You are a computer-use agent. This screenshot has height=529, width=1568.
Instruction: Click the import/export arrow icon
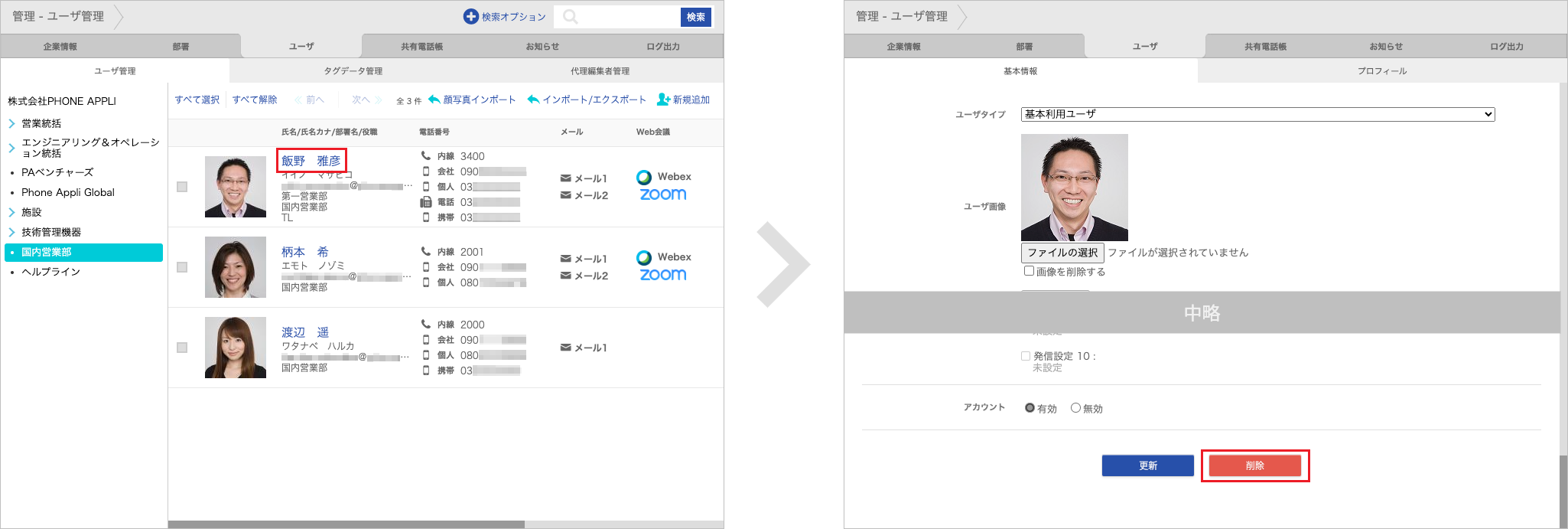pyautogui.click(x=534, y=100)
